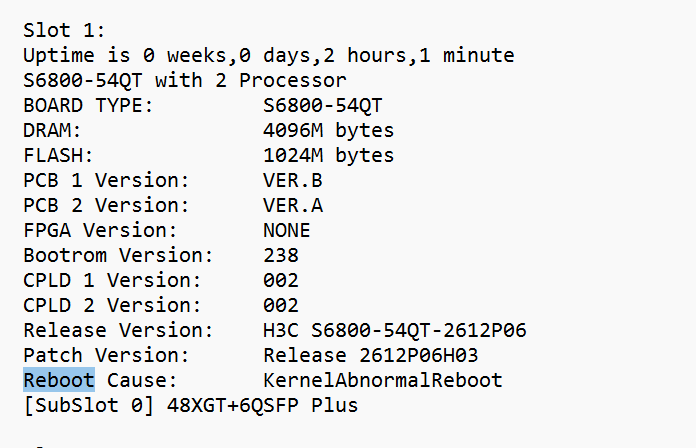
Task: Click "S6800-54QT with 2 Processor" line
Action: [185, 80]
